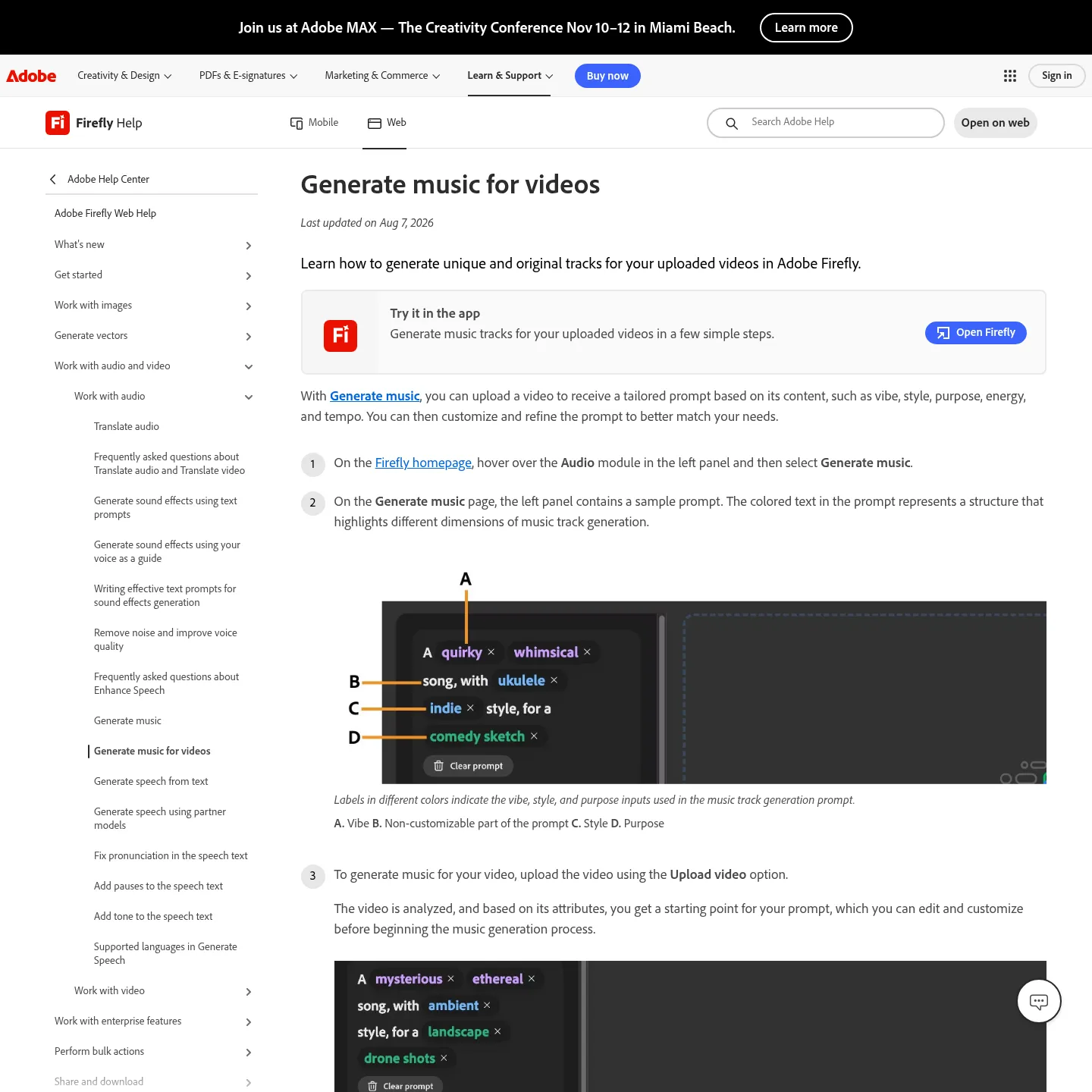Click Open on web button
Screen dimensions: 1092x1092
click(995, 123)
